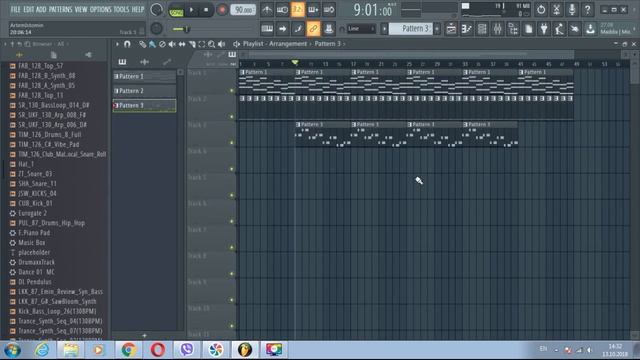Open the Mixer view icon

498,29
